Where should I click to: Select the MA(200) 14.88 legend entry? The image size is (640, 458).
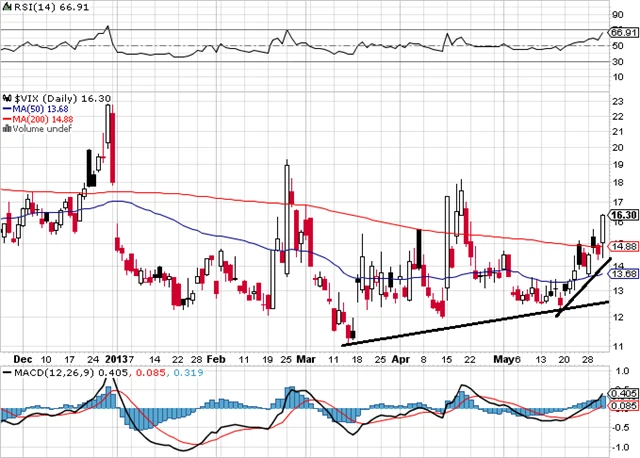pyautogui.click(x=38, y=119)
